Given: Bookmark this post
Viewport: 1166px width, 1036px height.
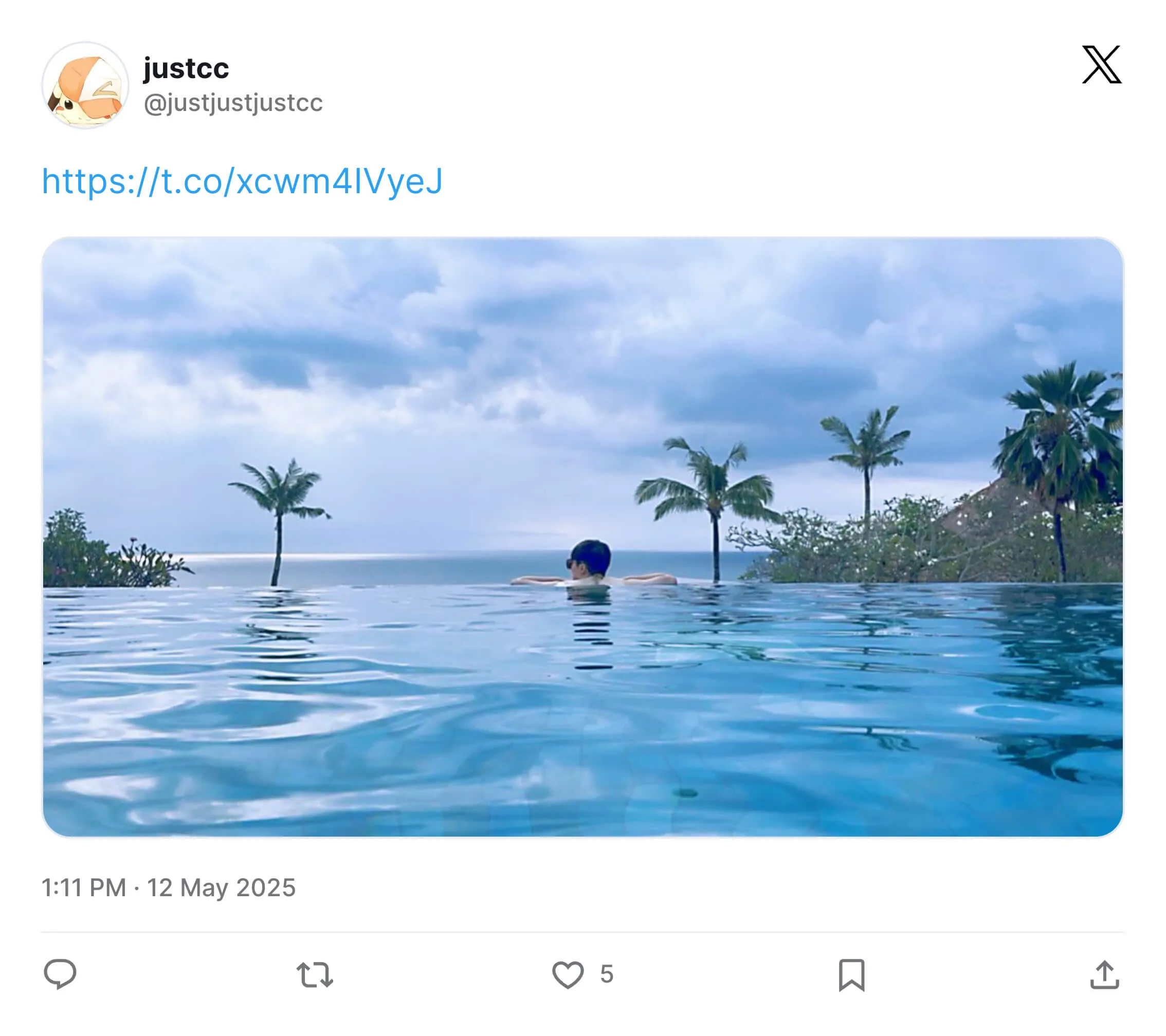Looking at the screenshot, I should point(851,974).
